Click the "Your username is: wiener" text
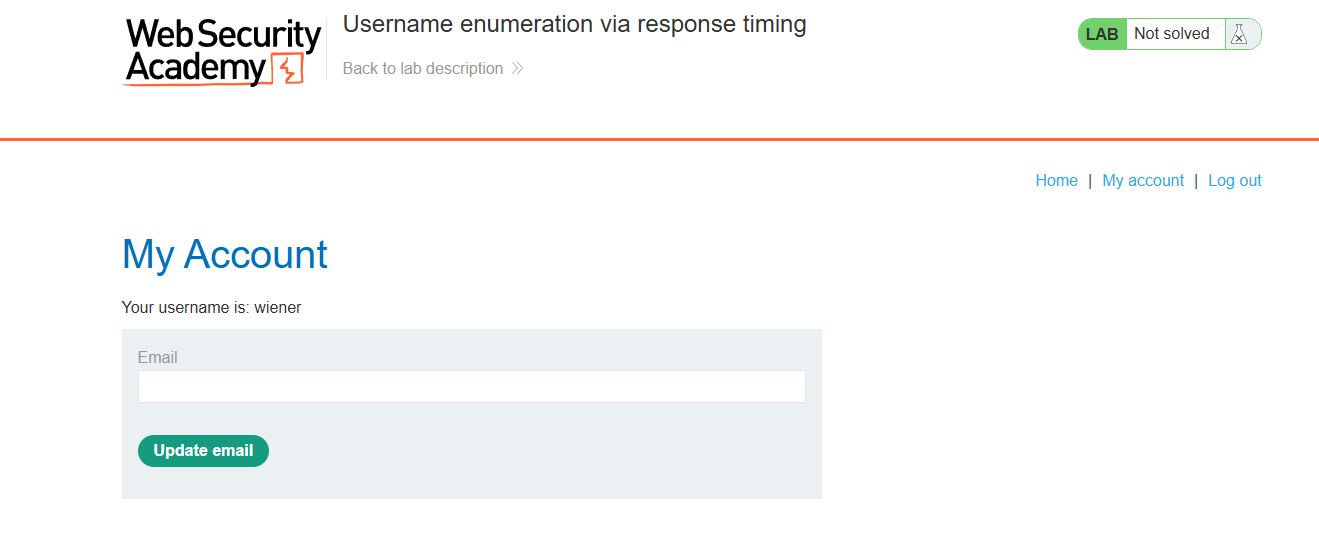 211,308
